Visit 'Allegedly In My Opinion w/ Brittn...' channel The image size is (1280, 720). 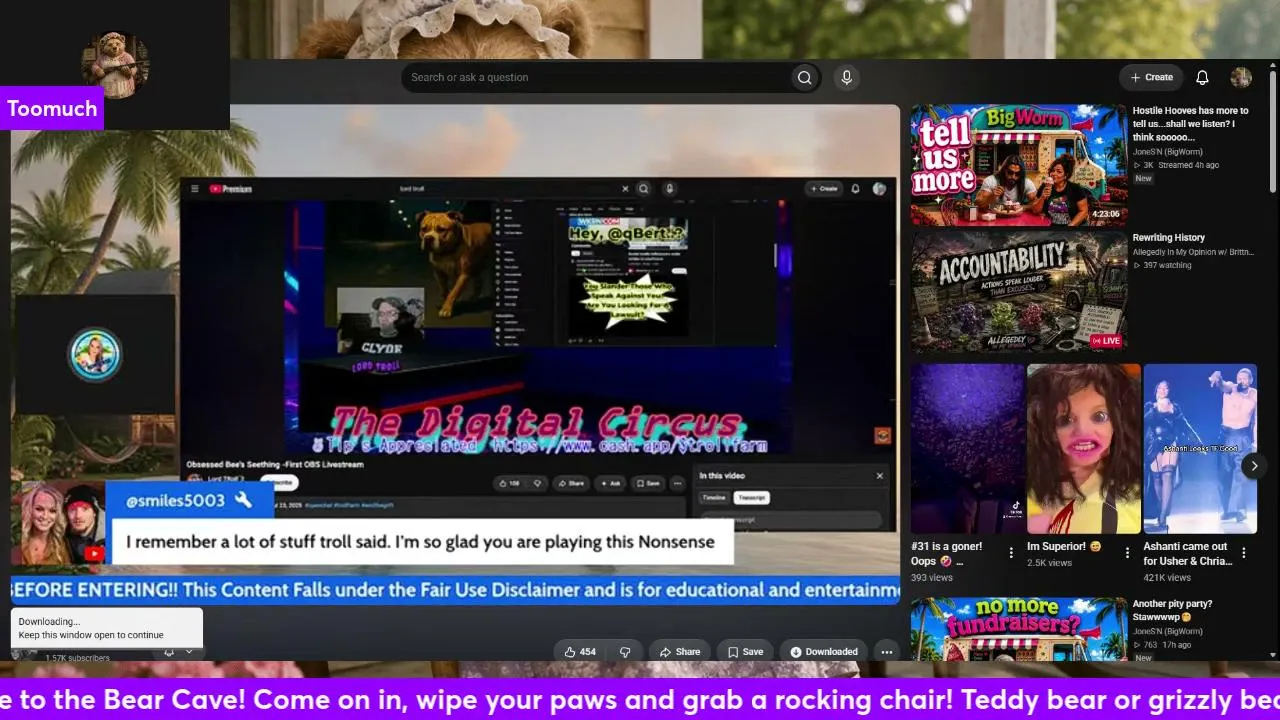point(1193,252)
